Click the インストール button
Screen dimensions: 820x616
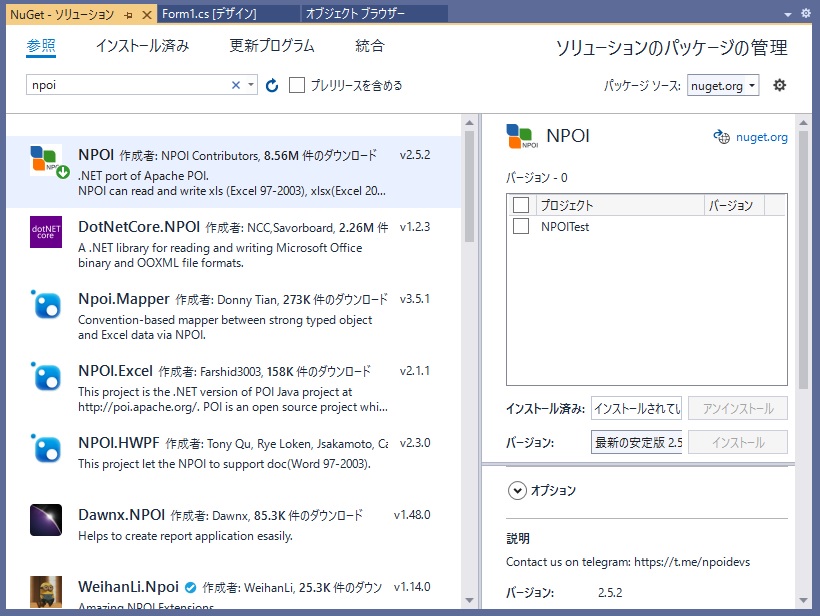[737, 442]
